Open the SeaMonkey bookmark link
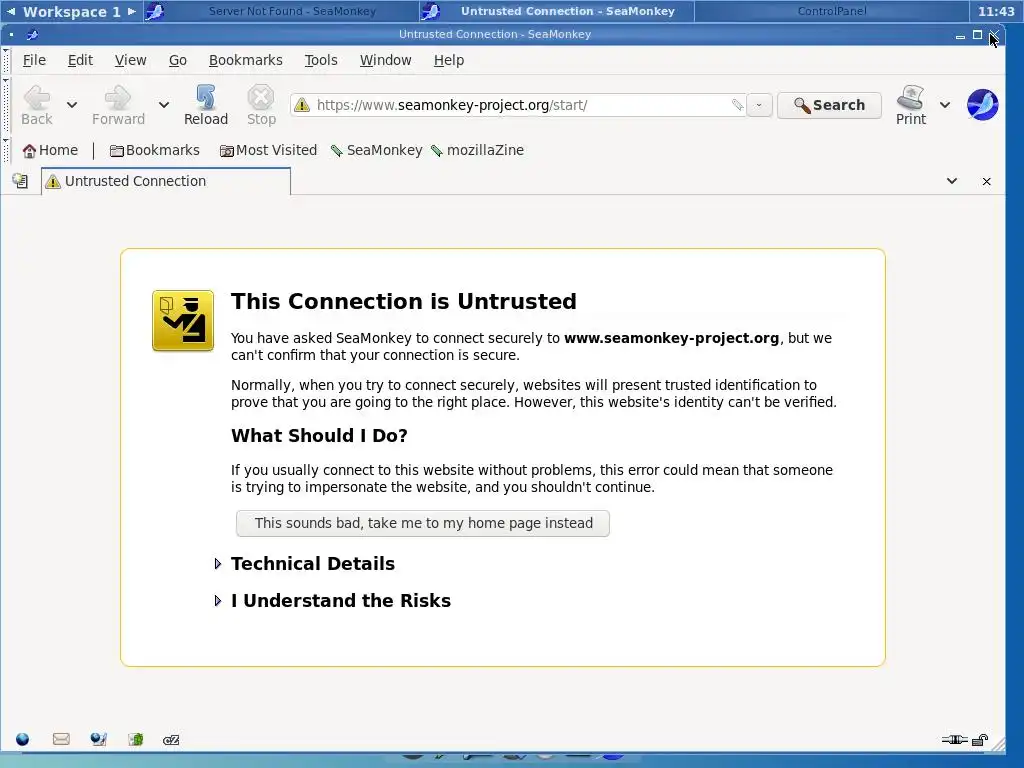Screen dimensions: 1024x768 tap(377, 150)
